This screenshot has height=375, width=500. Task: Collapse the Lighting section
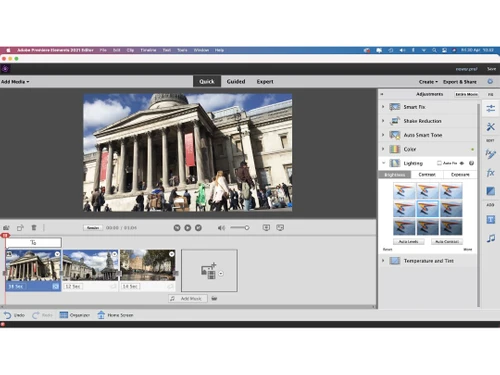pyautogui.click(x=383, y=163)
